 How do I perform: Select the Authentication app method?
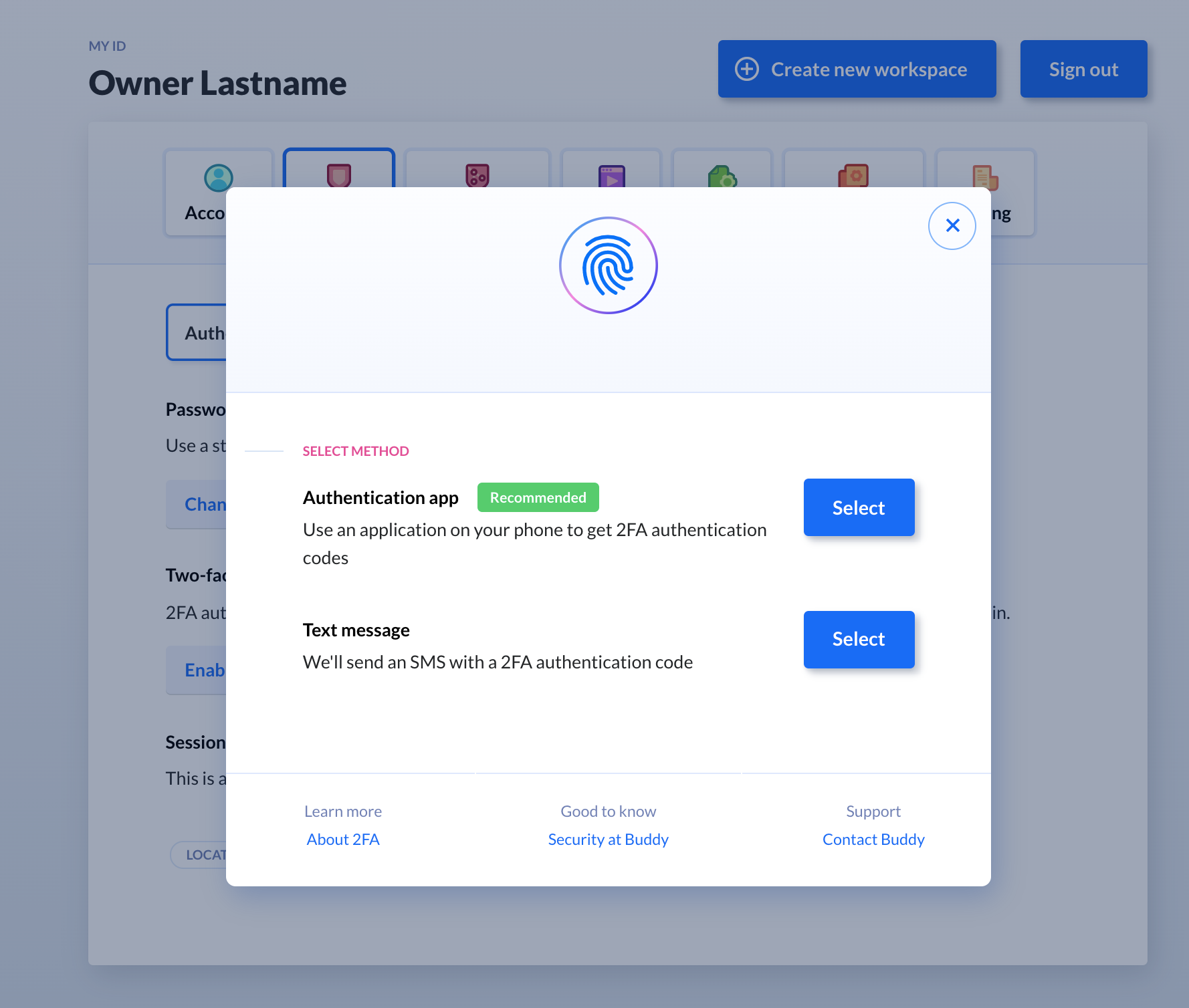[859, 507]
